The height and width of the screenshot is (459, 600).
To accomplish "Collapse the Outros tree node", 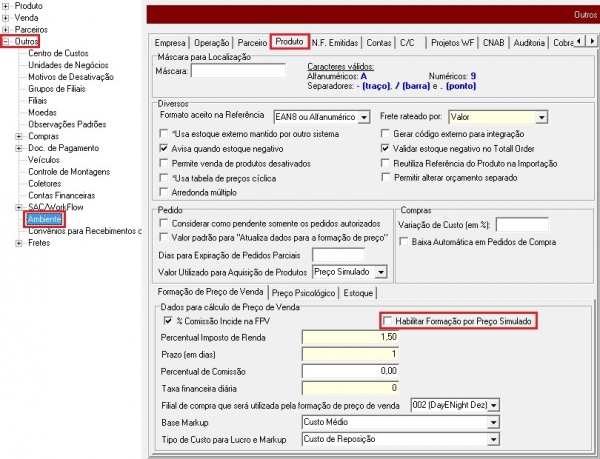I will pos(7,43).
